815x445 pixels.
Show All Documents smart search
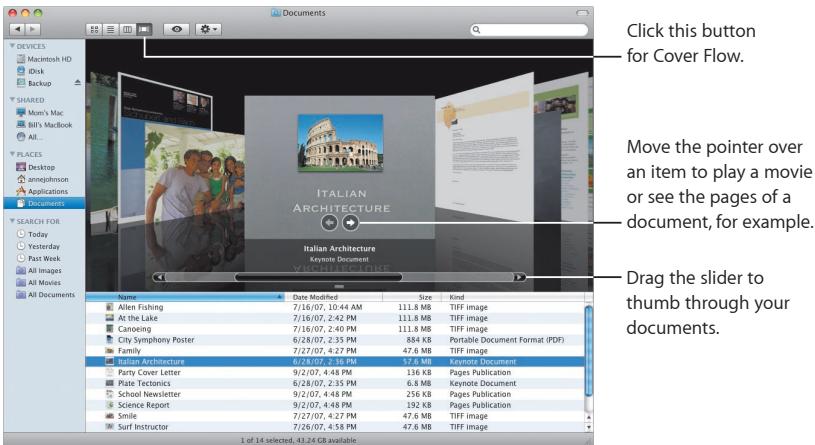click(46, 295)
